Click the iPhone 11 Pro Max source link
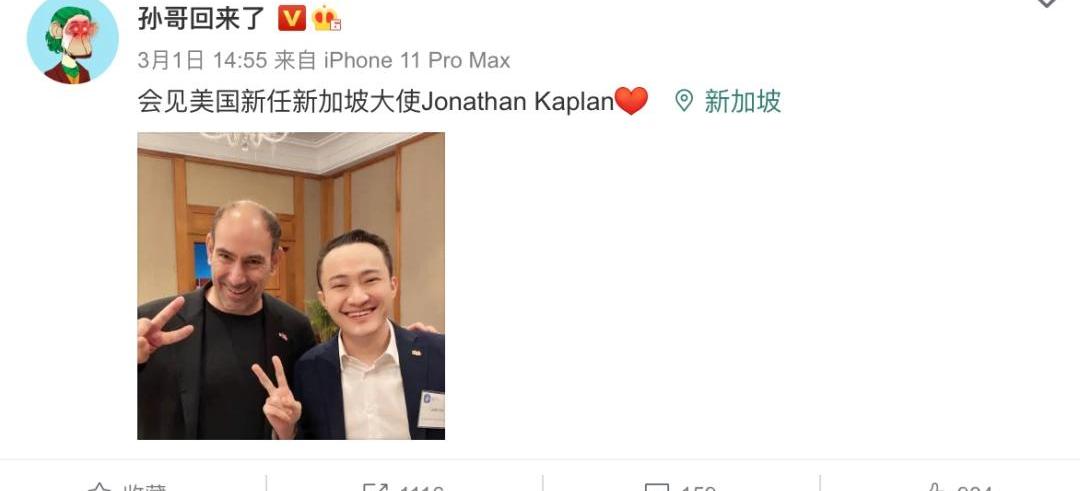Screen dimensions: 1080x491 click(417, 61)
